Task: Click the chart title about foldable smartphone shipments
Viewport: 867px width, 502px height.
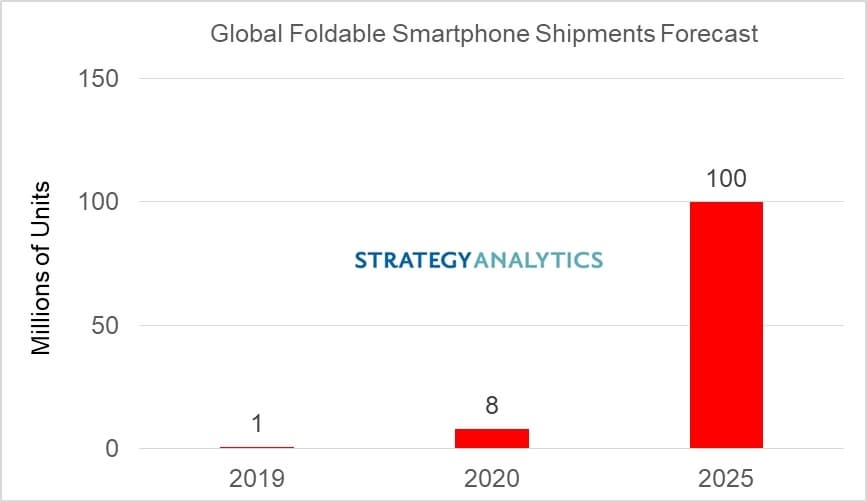Action: pos(484,34)
